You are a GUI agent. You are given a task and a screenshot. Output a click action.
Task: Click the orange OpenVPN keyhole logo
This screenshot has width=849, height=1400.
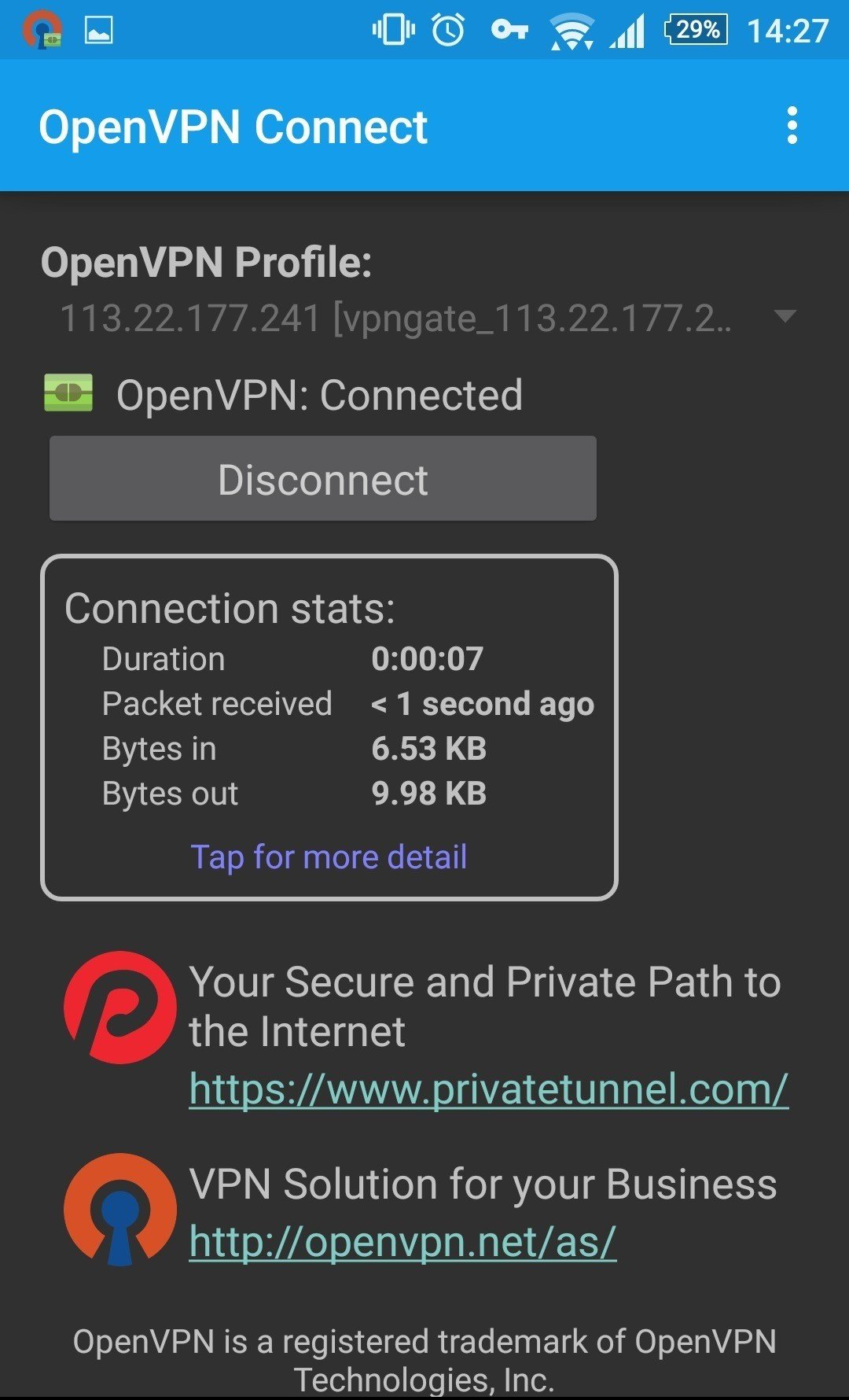click(119, 1209)
